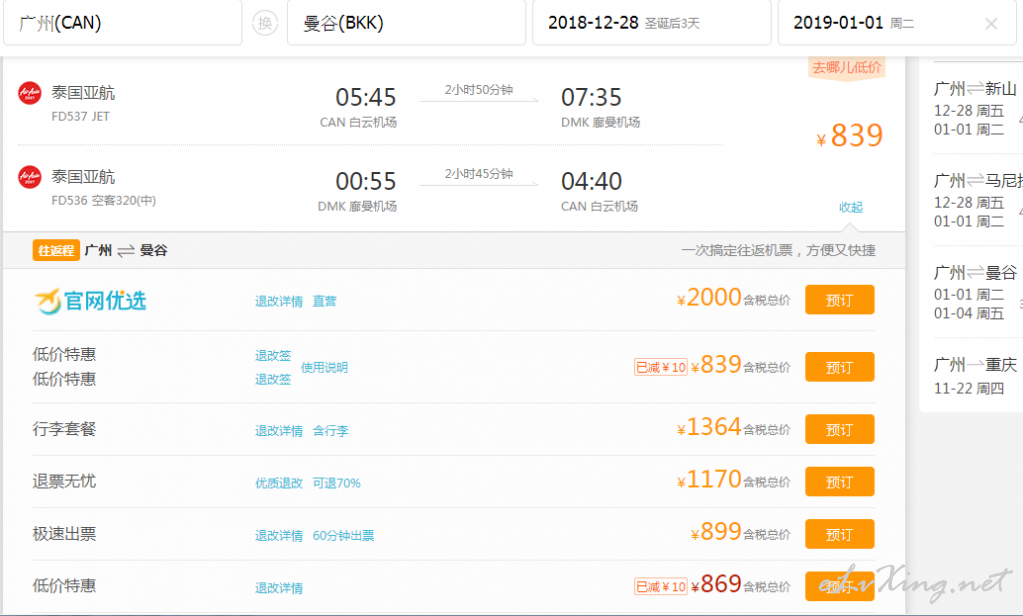This screenshot has height=616, width=1023.
Task: Select the 广州⇌马尼拉 recommended route
Action: click(976, 200)
